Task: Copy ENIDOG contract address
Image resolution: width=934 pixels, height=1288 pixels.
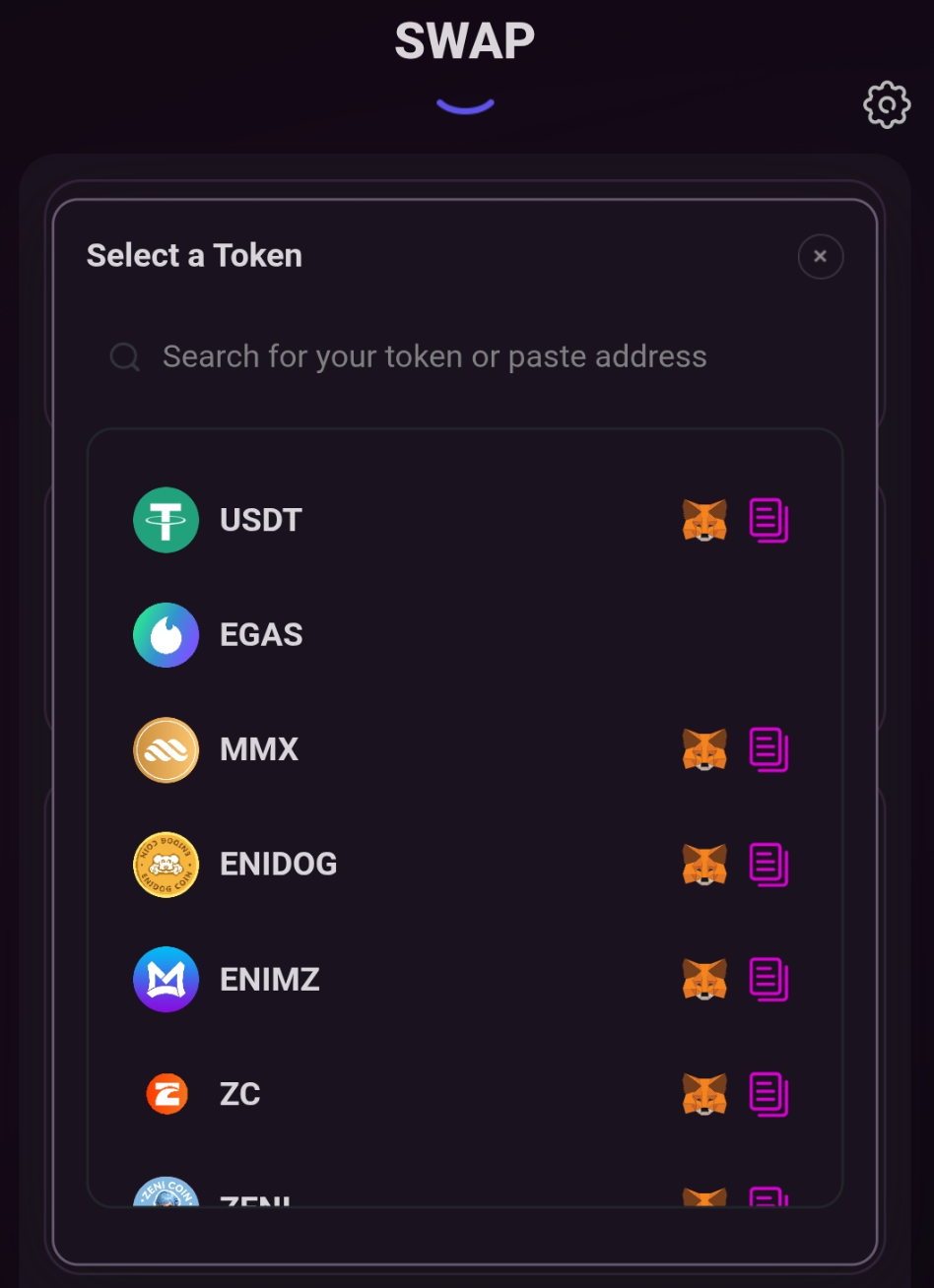Action: coord(768,865)
